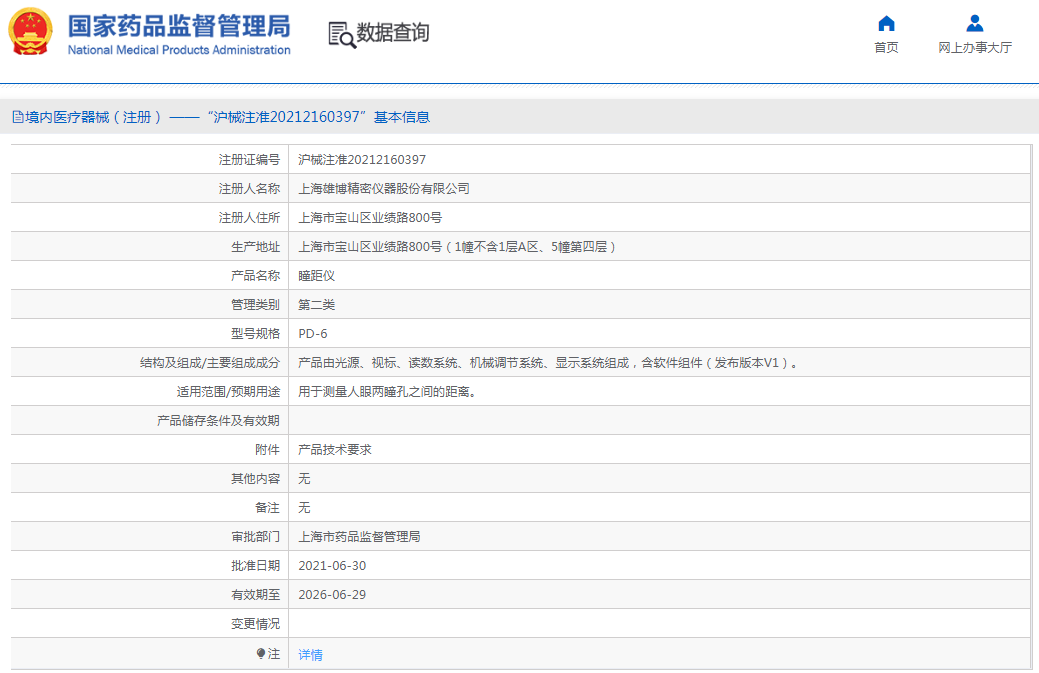Go to 首页 via its text label
Screen dimensions: 1039x673
click(x=886, y=48)
